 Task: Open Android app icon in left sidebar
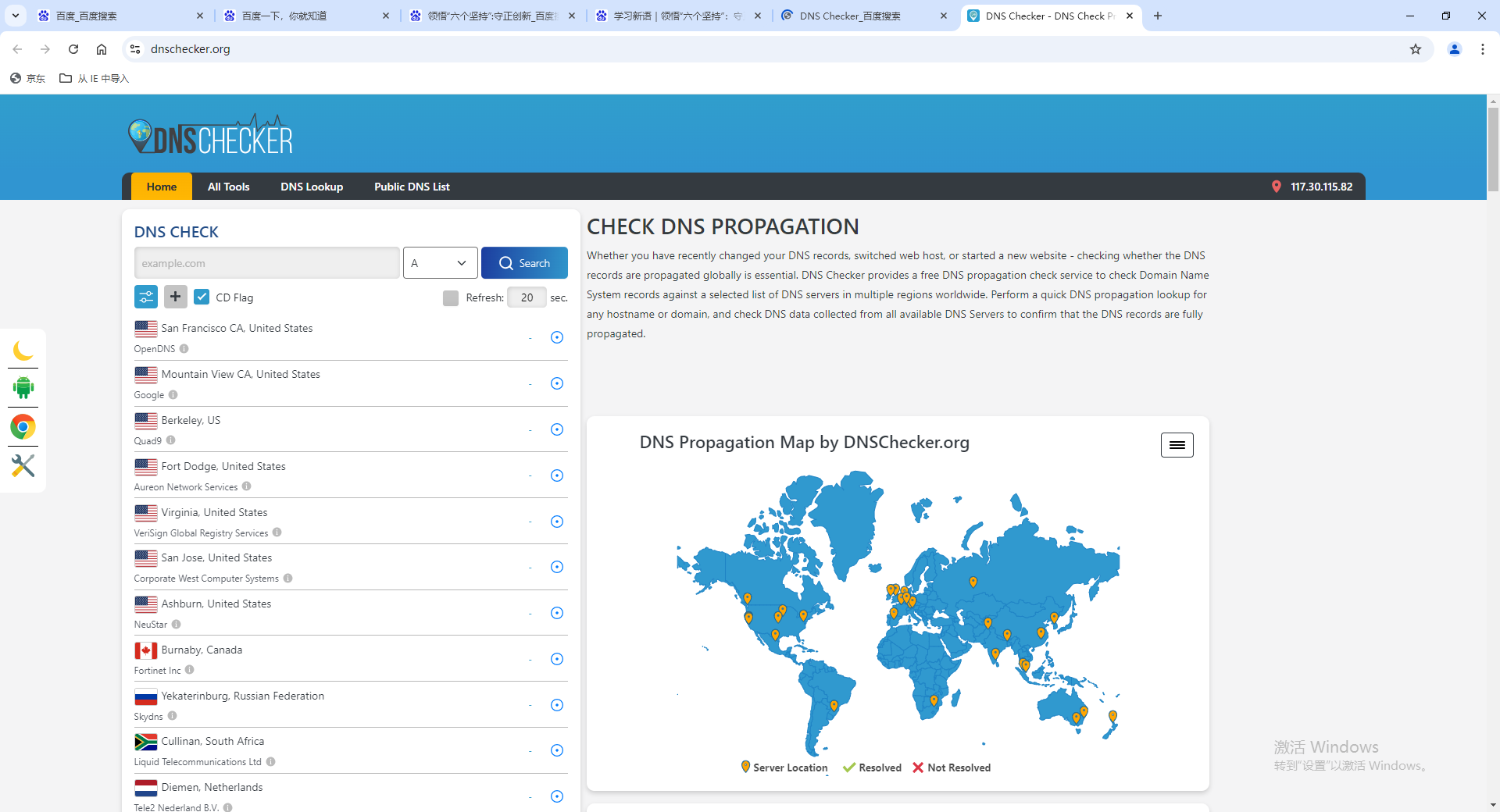point(23,387)
